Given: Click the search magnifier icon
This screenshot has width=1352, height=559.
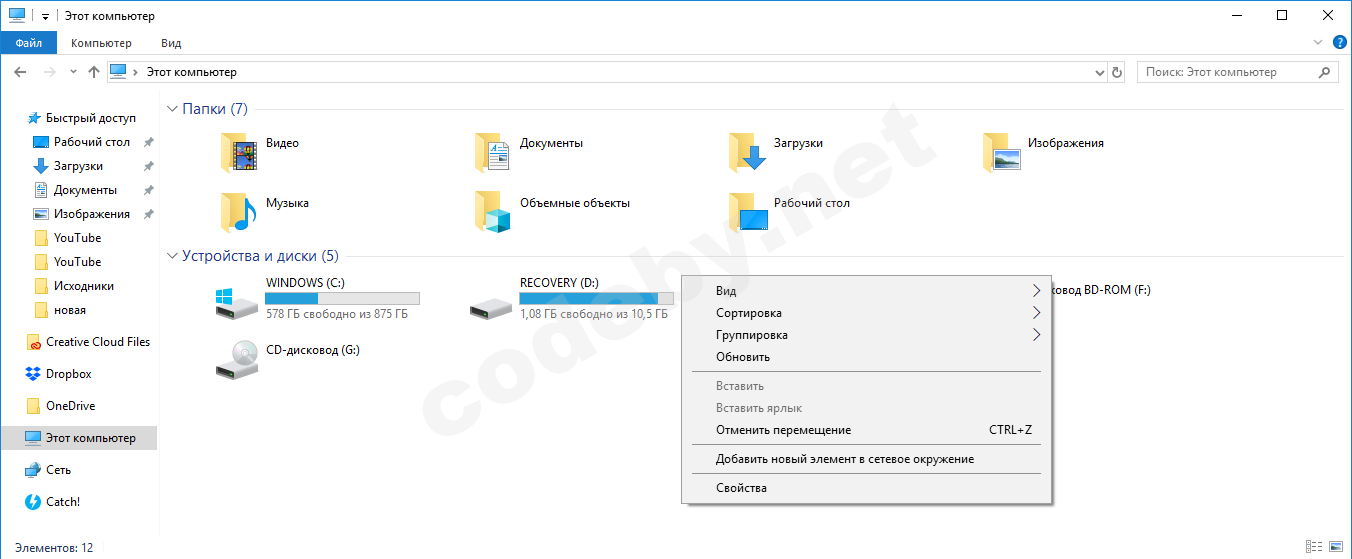Looking at the screenshot, I should click(1324, 72).
